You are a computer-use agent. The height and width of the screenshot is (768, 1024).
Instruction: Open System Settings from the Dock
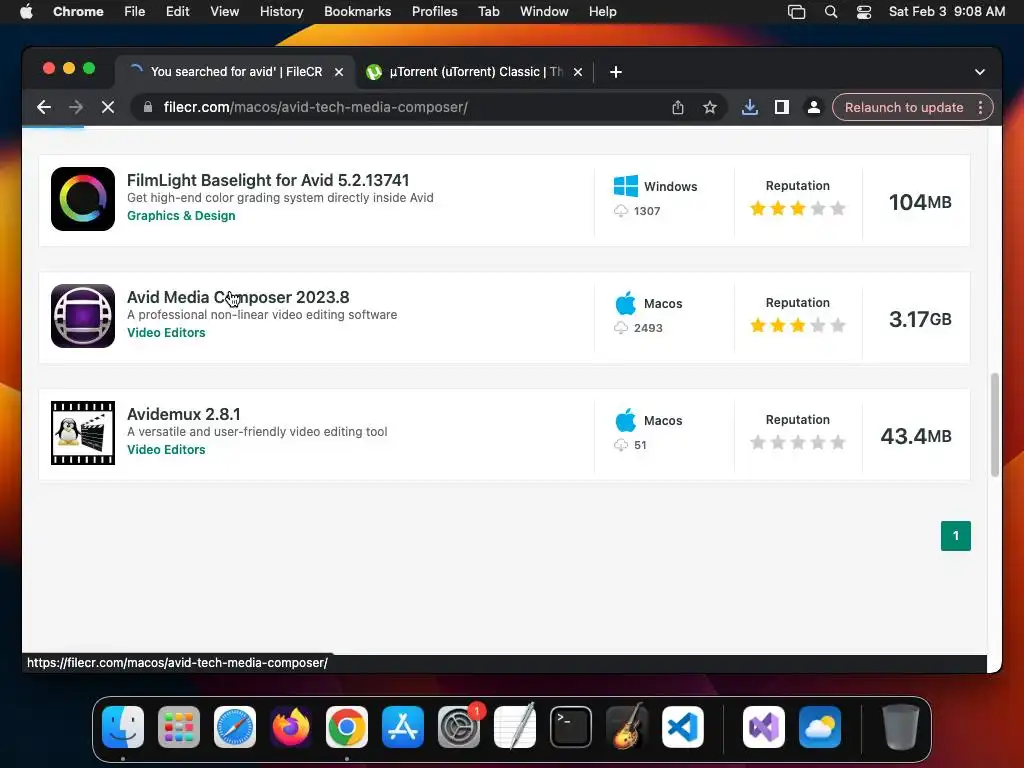[459, 727]
